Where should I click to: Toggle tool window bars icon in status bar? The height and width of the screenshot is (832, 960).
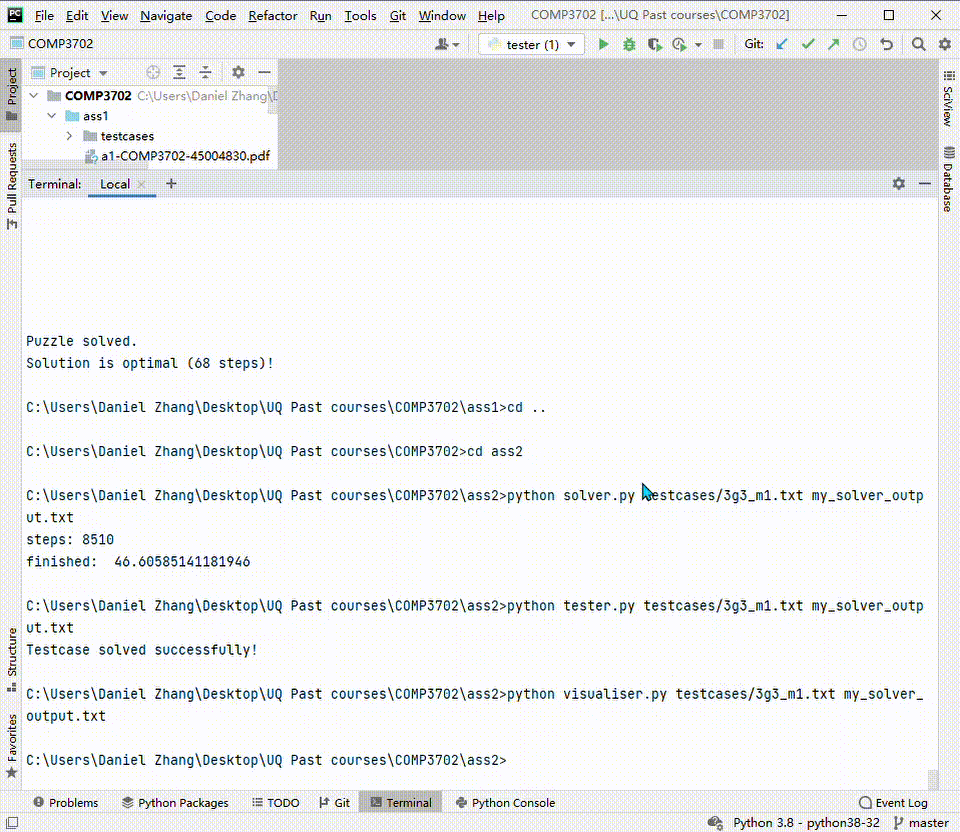(x=12, y=823)
